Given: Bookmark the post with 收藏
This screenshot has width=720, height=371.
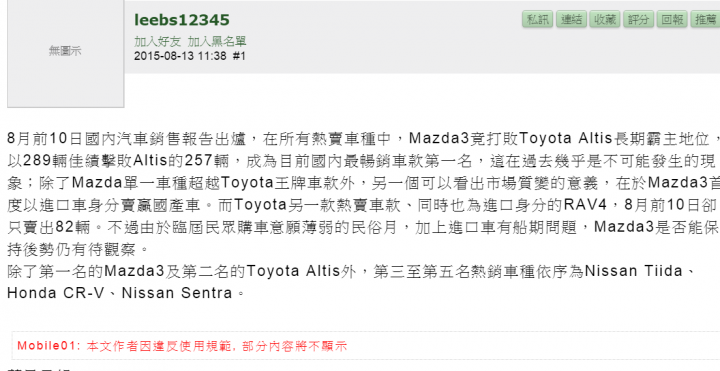Looking at the screenshot, I should (605, 19).
